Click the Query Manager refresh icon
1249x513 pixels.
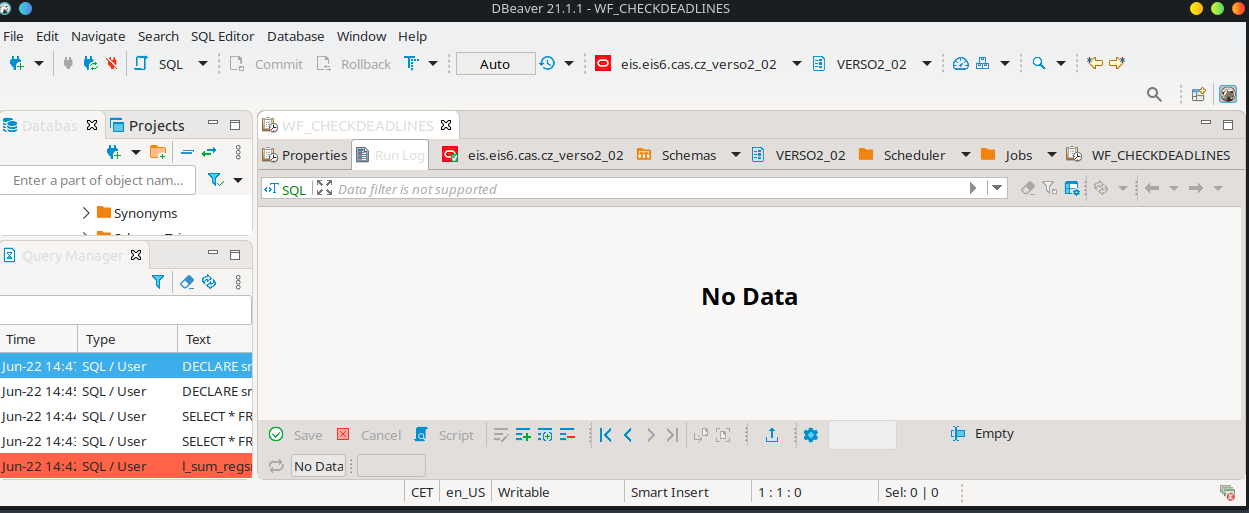pyautogui.click(x=209, y=282)
